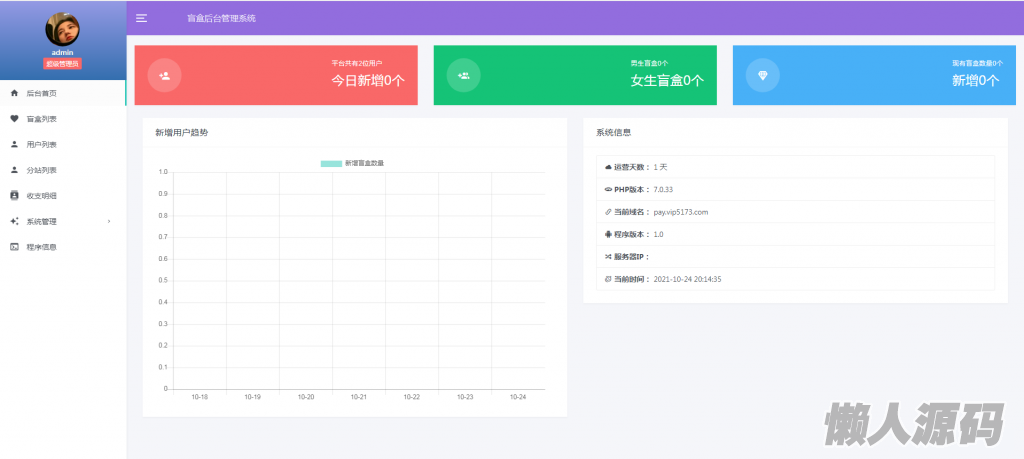Click the cloud icon next to 运营天数
The width and height of the screenshot is (1024, 459).
click(x=608, y=167)
